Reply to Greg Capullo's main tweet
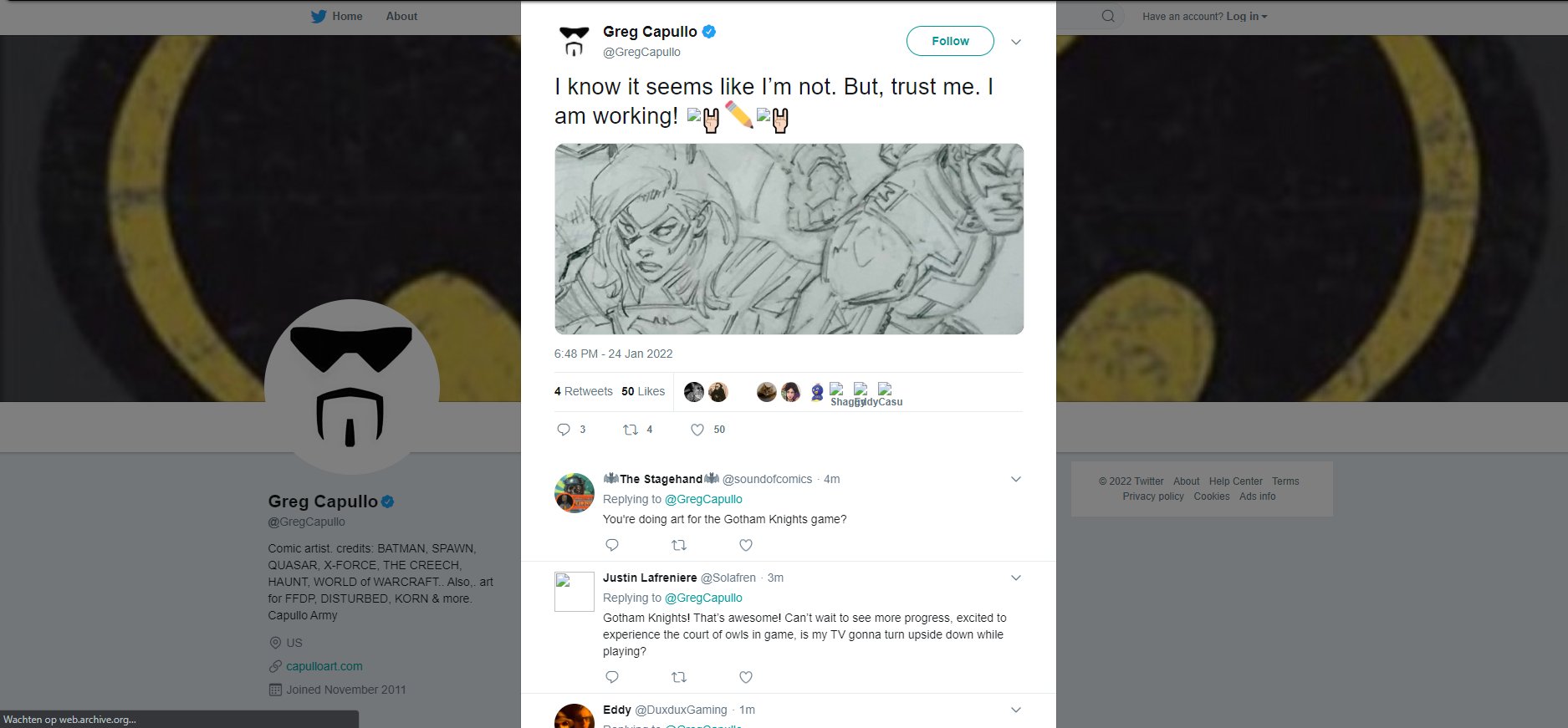Image resolution: width=1568 pixels, height=728 pixels. [x=564, y=430]
